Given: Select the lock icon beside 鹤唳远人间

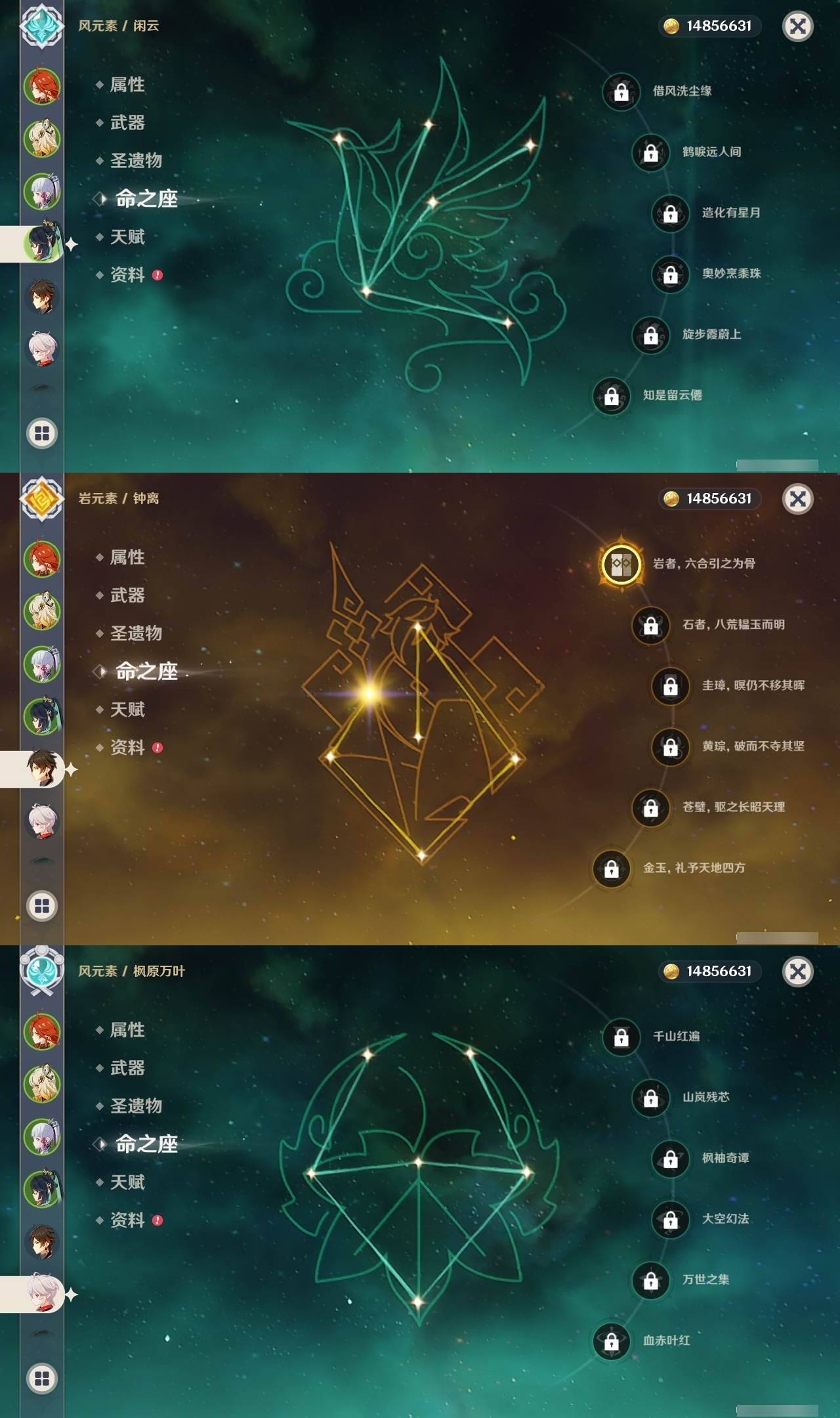Looking at the screenshot, I should tap(650, 152).
